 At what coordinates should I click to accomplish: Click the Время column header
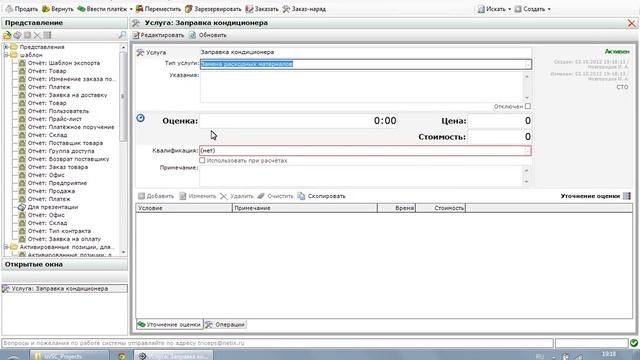coord(396,208)
